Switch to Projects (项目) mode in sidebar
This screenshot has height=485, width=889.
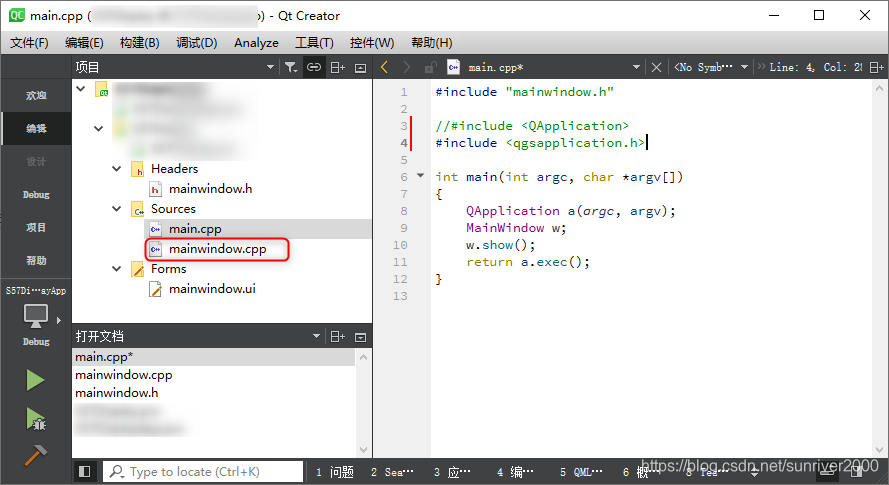tap(36, 227)
